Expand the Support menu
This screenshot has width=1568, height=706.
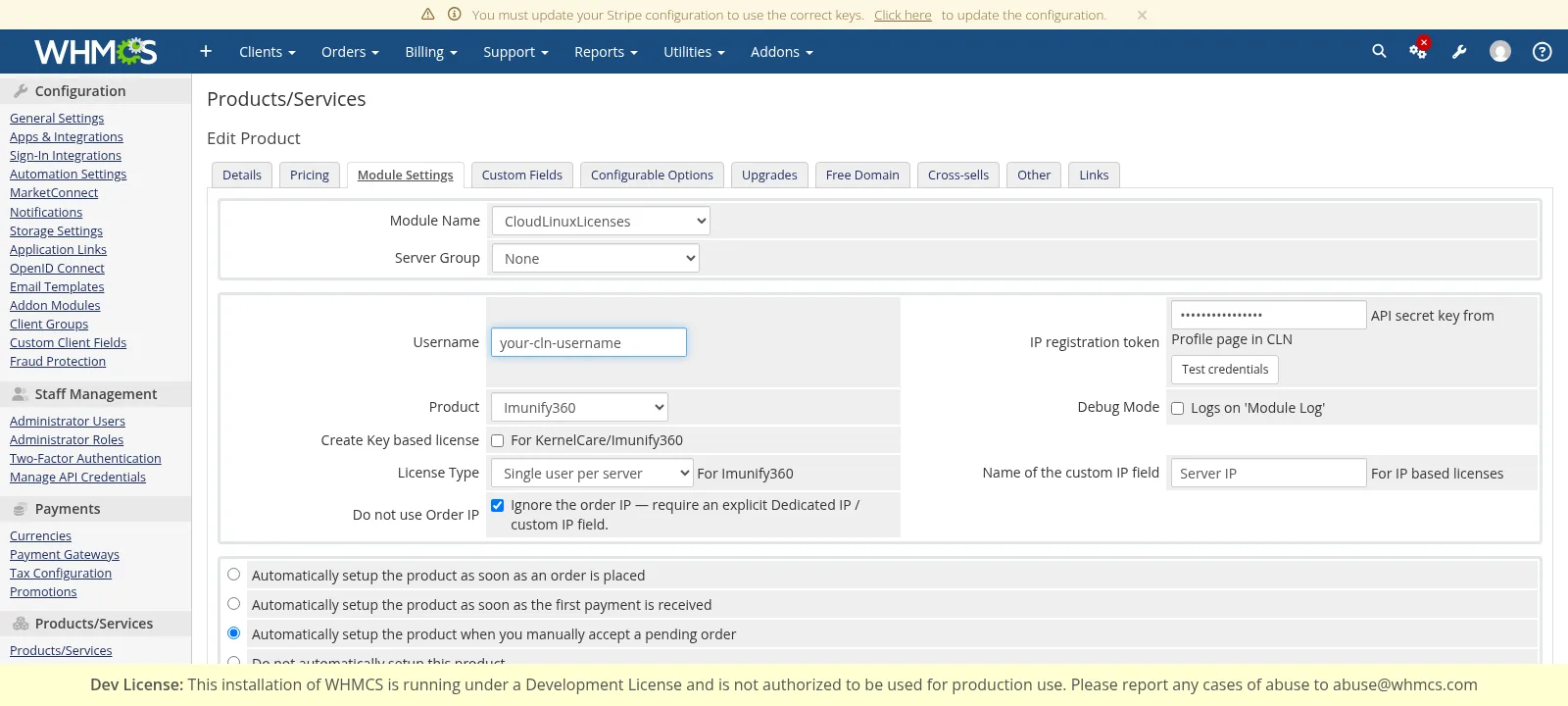tap(515, 52)
